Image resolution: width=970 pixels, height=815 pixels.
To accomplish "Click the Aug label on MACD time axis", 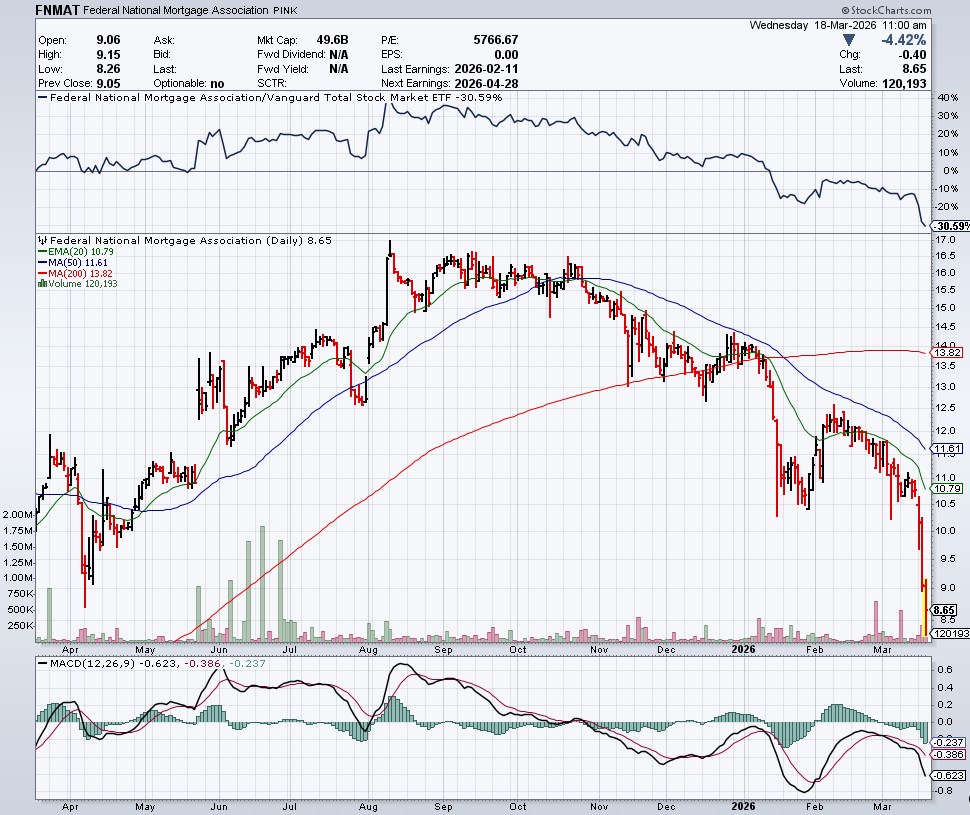I will coord(366,803).
